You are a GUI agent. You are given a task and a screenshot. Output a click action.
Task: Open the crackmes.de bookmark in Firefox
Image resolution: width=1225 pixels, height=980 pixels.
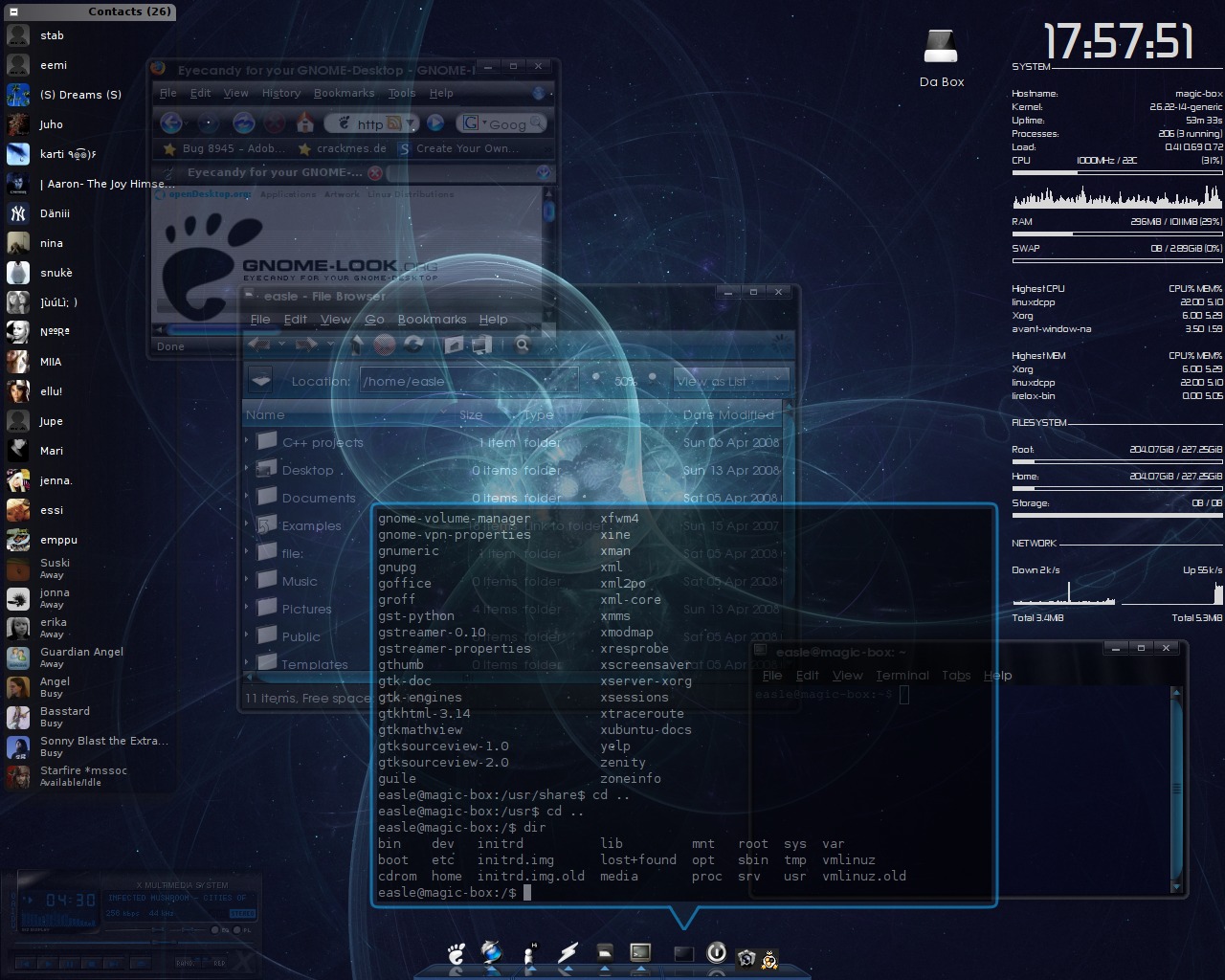(x=343, y=148)
